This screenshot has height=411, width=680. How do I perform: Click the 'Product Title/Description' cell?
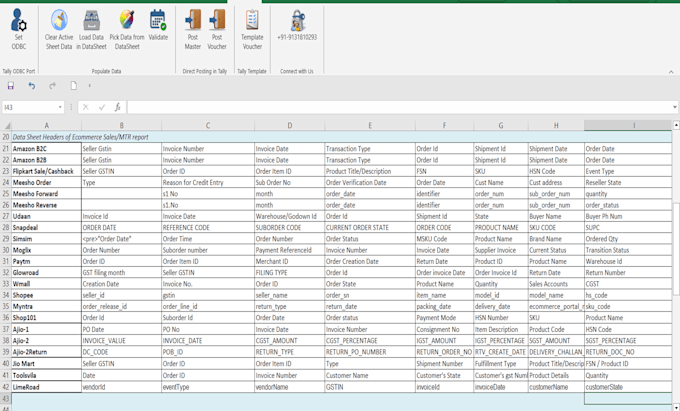(x=370, y=171)
